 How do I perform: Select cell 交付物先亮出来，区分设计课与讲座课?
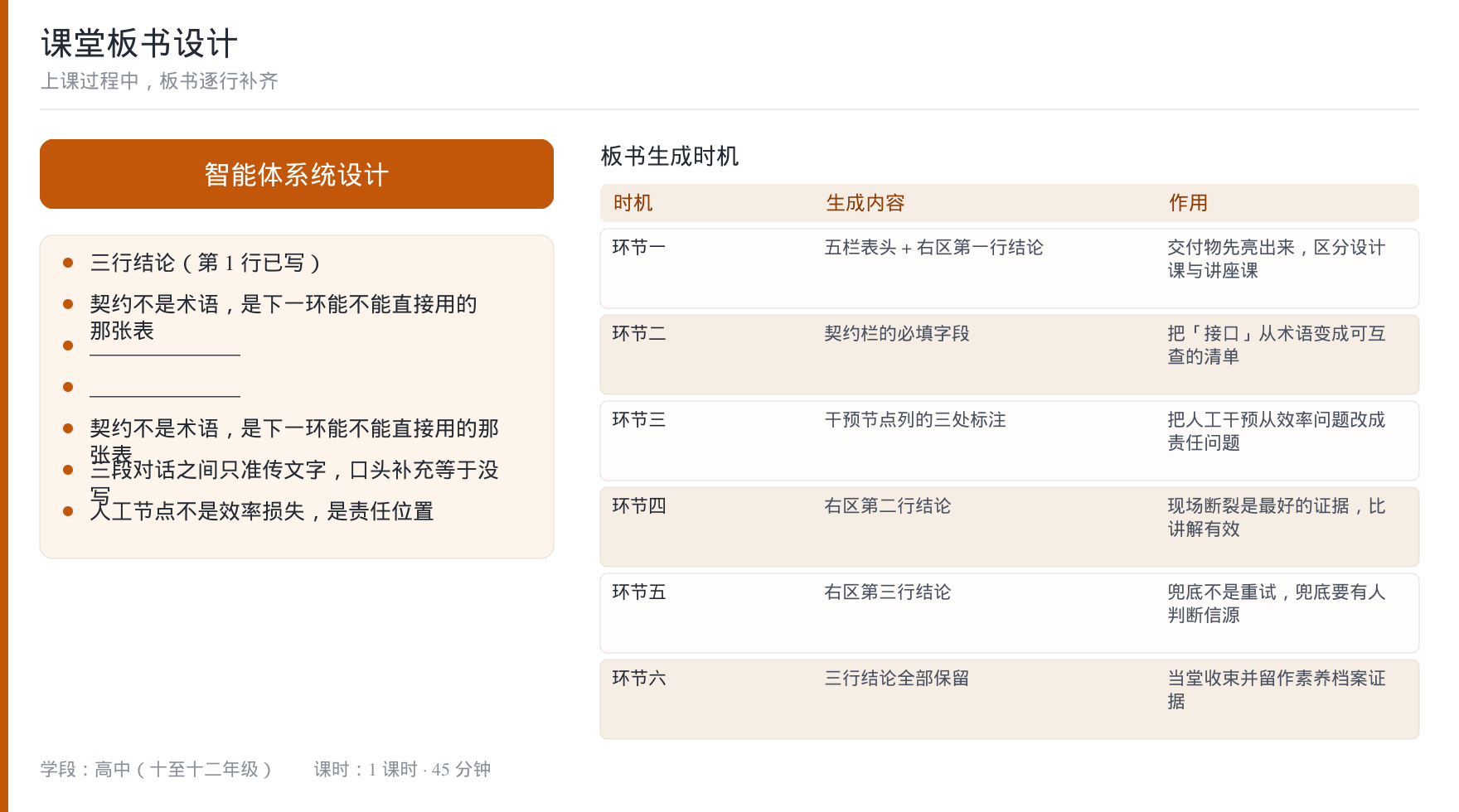[x=1277, y=259]
